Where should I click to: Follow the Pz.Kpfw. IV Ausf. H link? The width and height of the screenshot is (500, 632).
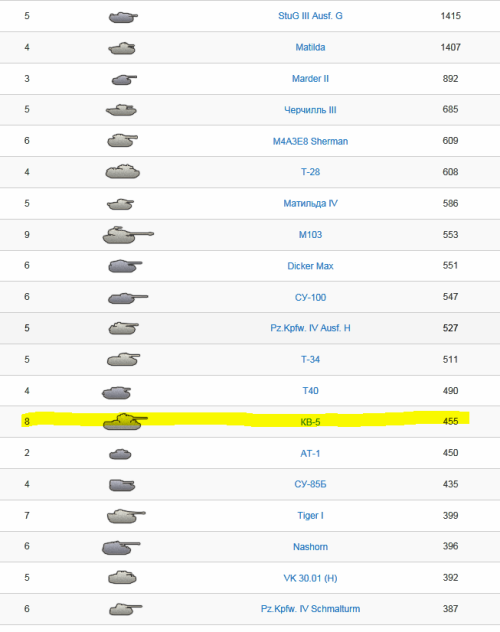click(x=310, y=328)
